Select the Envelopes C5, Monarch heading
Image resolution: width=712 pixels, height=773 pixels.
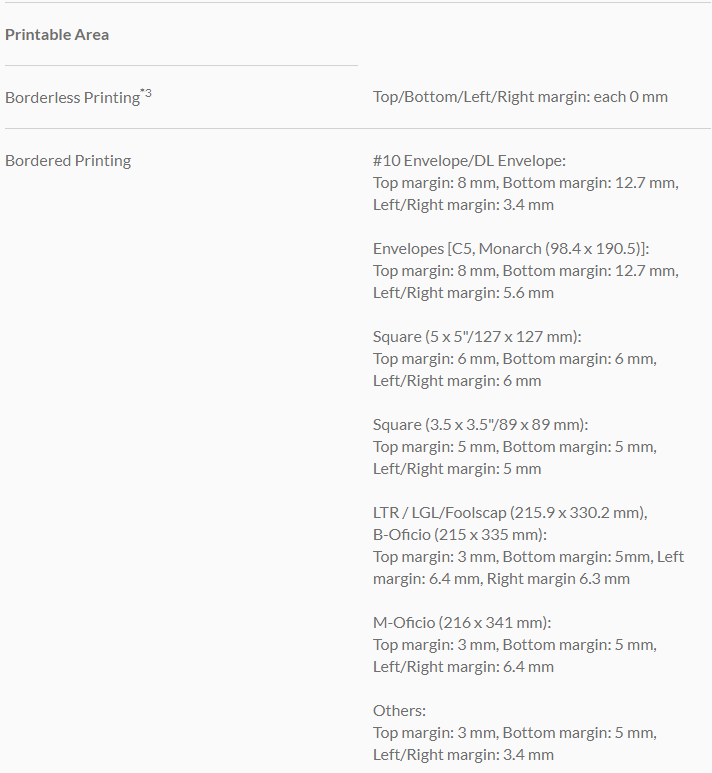click(x=511, y=248)
